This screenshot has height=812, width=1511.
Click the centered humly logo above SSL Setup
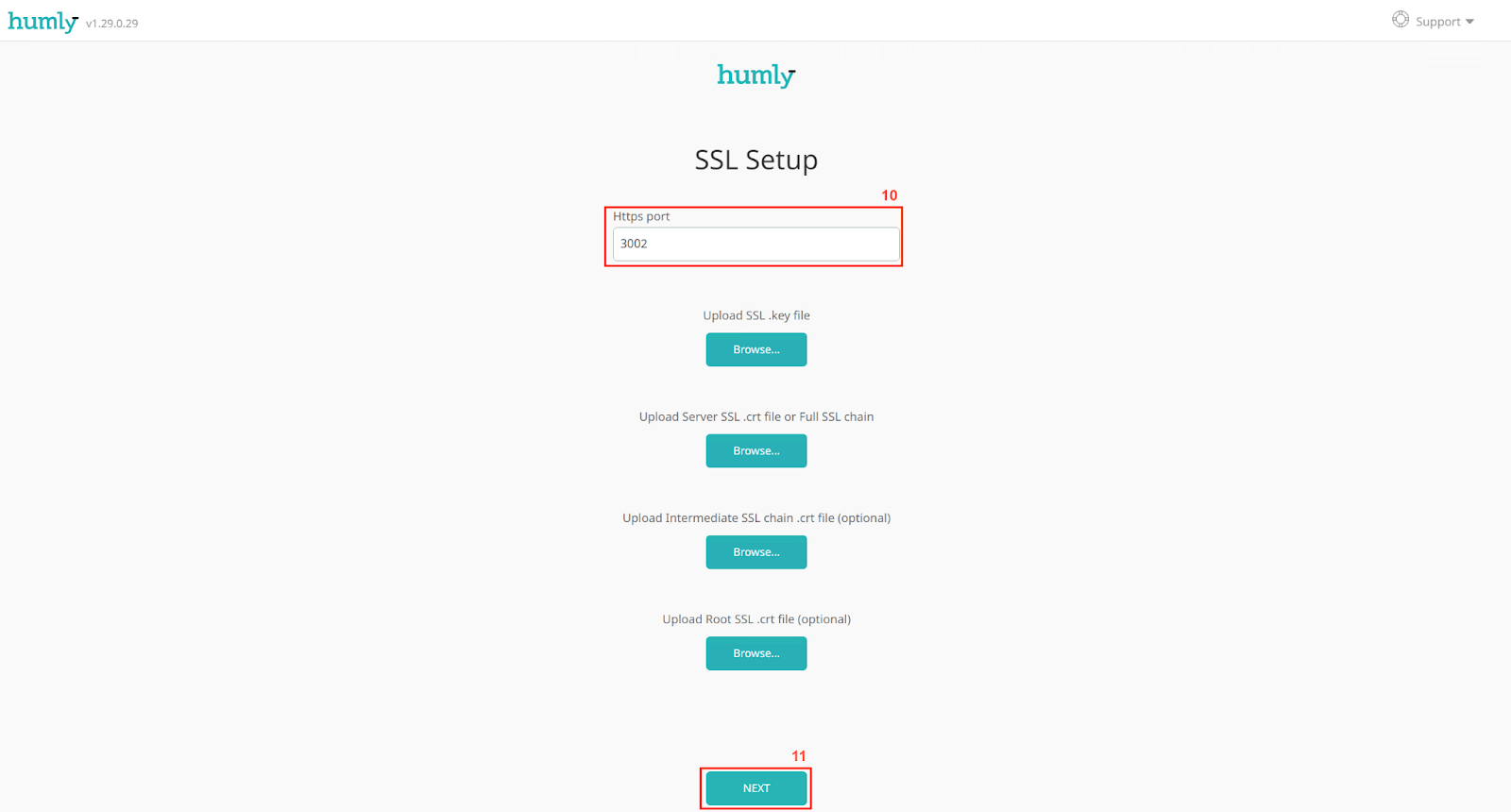click(755, 76)
